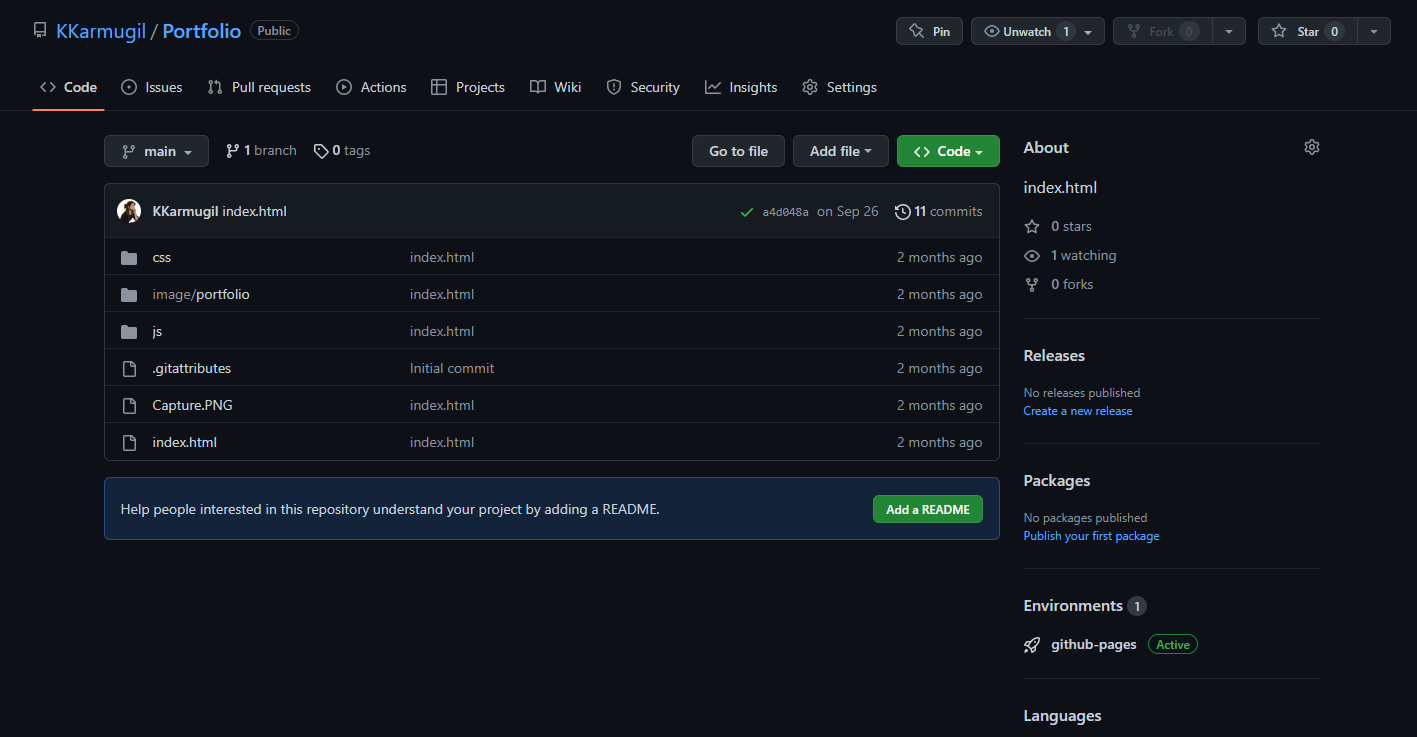Open the Wiki tab
This screenshot has height=737, width=1417.
(x=556, y=87)
